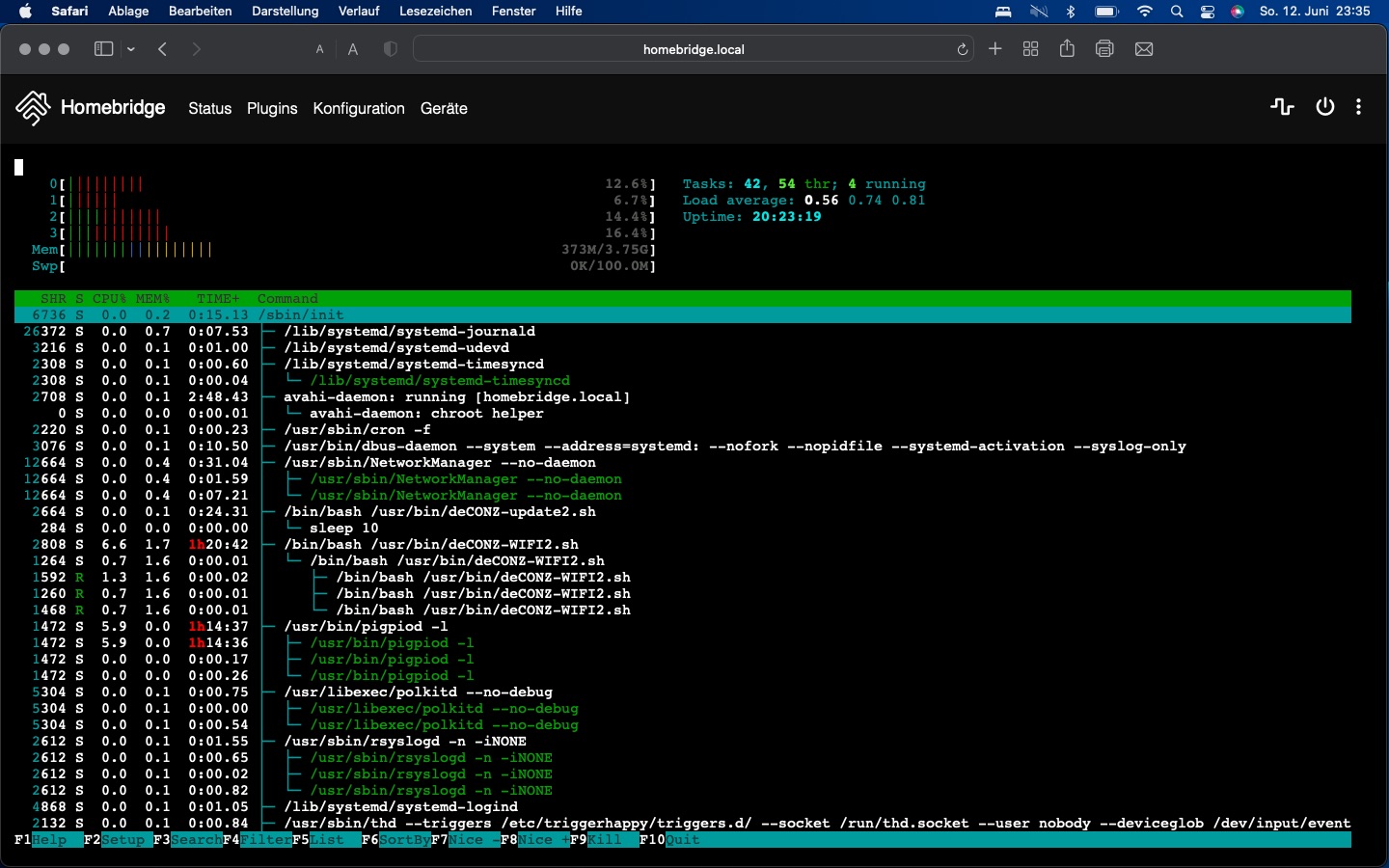Viewport: 1389px width, 868px height.
Task: Add a new Safari tab
Action: 995,49
